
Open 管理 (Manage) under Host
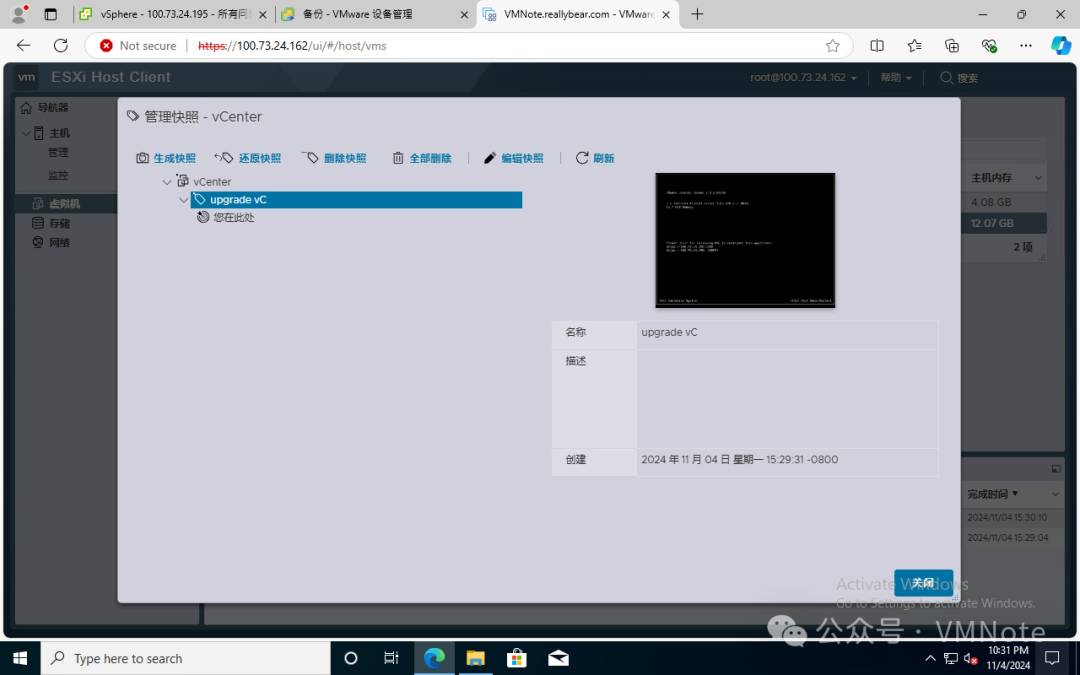(58, 152)
